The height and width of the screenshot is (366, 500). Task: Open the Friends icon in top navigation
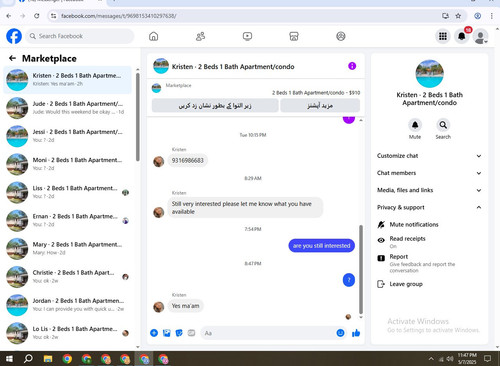200,36
